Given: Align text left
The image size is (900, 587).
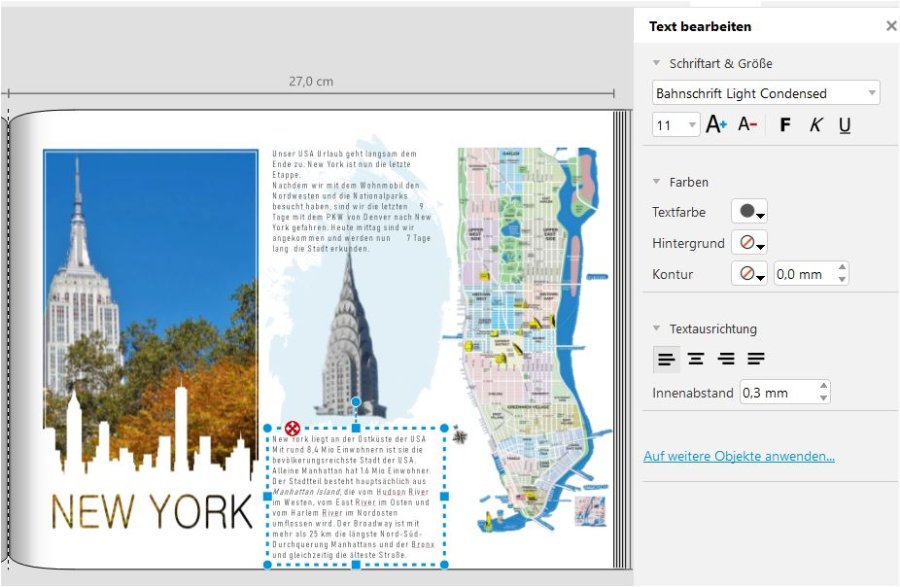Looking at the screenshot, I should 666,359.
